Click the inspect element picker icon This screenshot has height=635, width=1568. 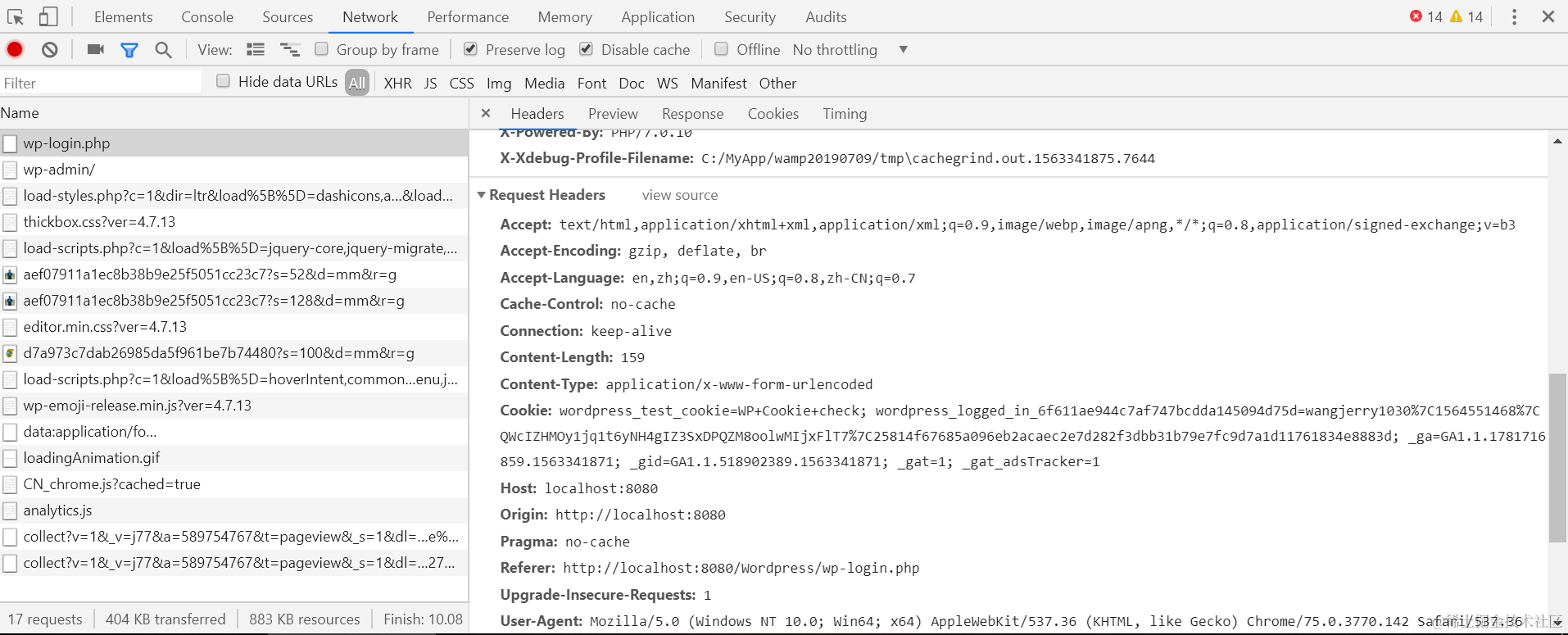(16, 16)
